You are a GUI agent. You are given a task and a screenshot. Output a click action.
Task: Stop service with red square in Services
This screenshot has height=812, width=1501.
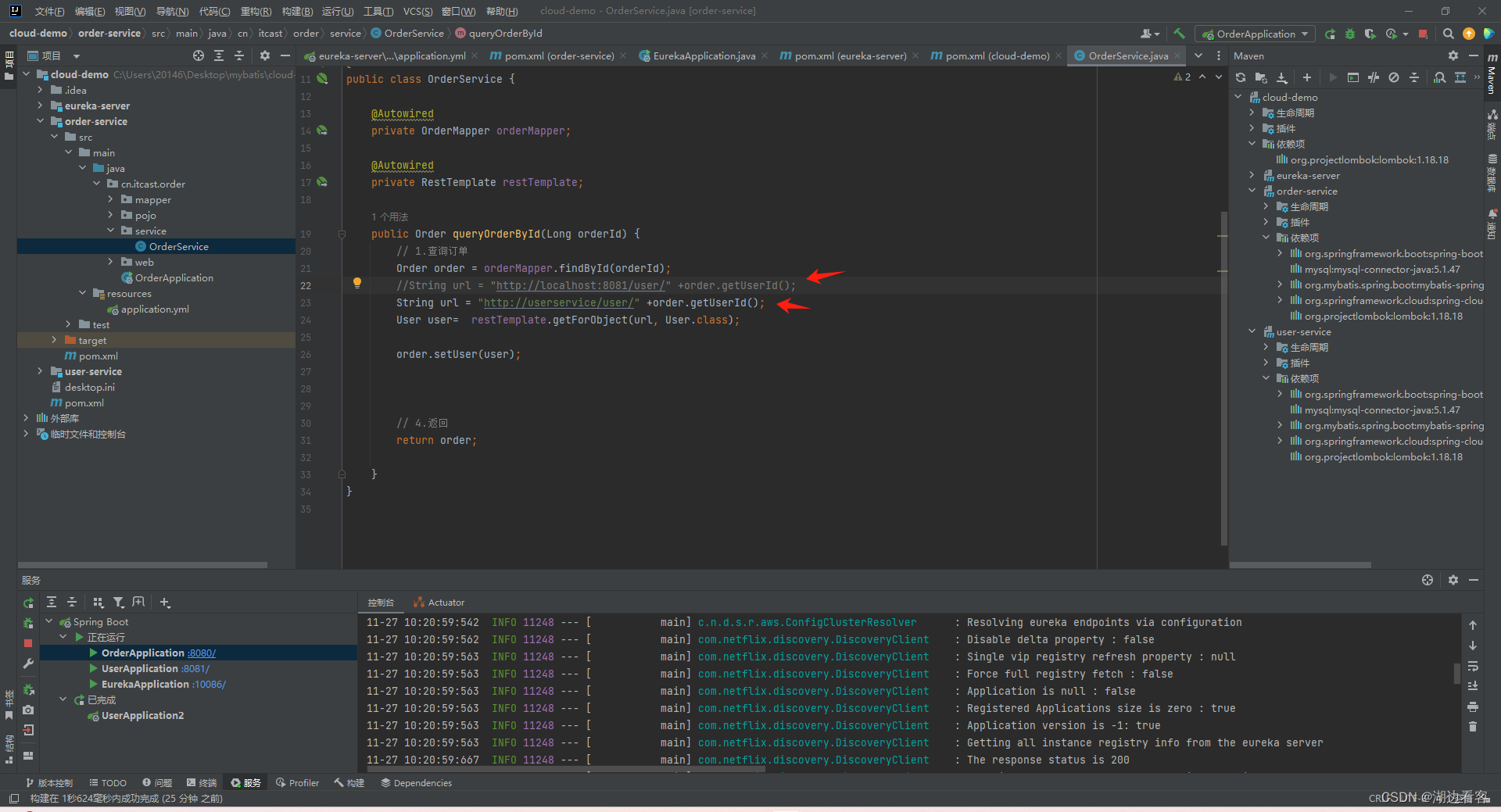tap(28, 643)
